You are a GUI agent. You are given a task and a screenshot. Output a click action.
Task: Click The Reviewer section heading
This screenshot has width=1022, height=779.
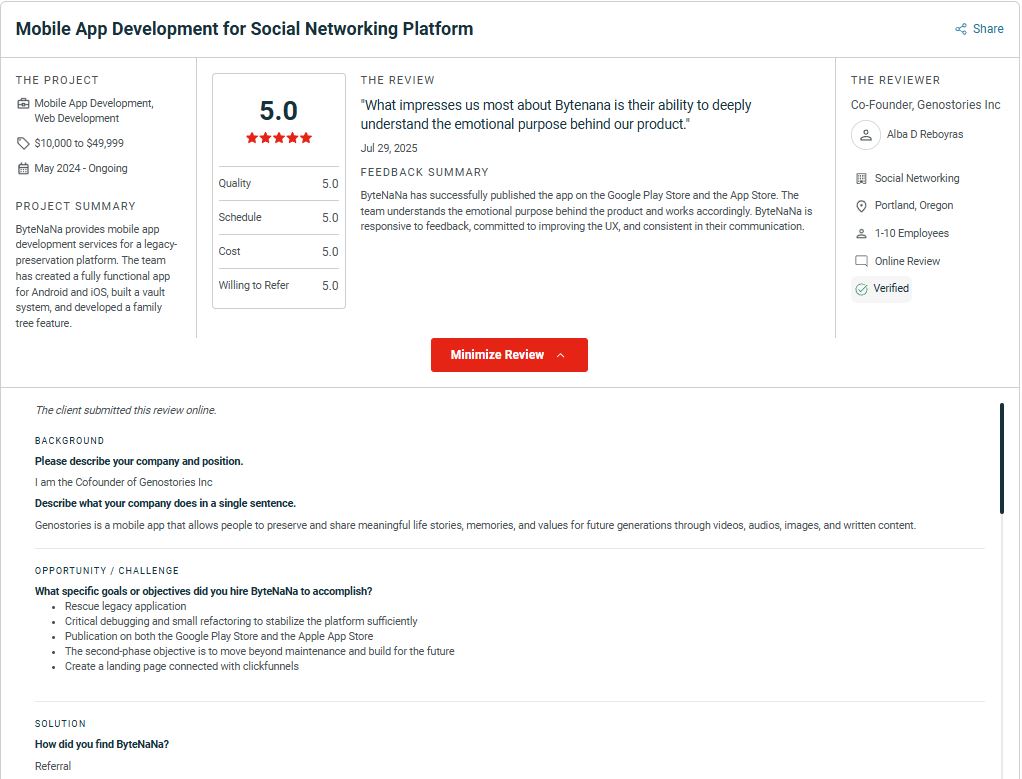[895, 80]
